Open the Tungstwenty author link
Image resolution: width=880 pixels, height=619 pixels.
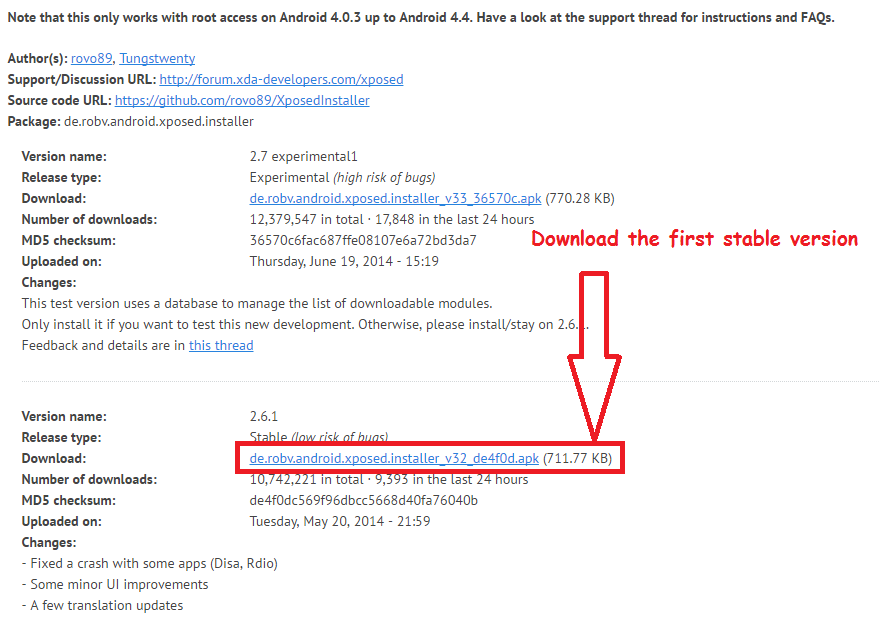point(157,58)
